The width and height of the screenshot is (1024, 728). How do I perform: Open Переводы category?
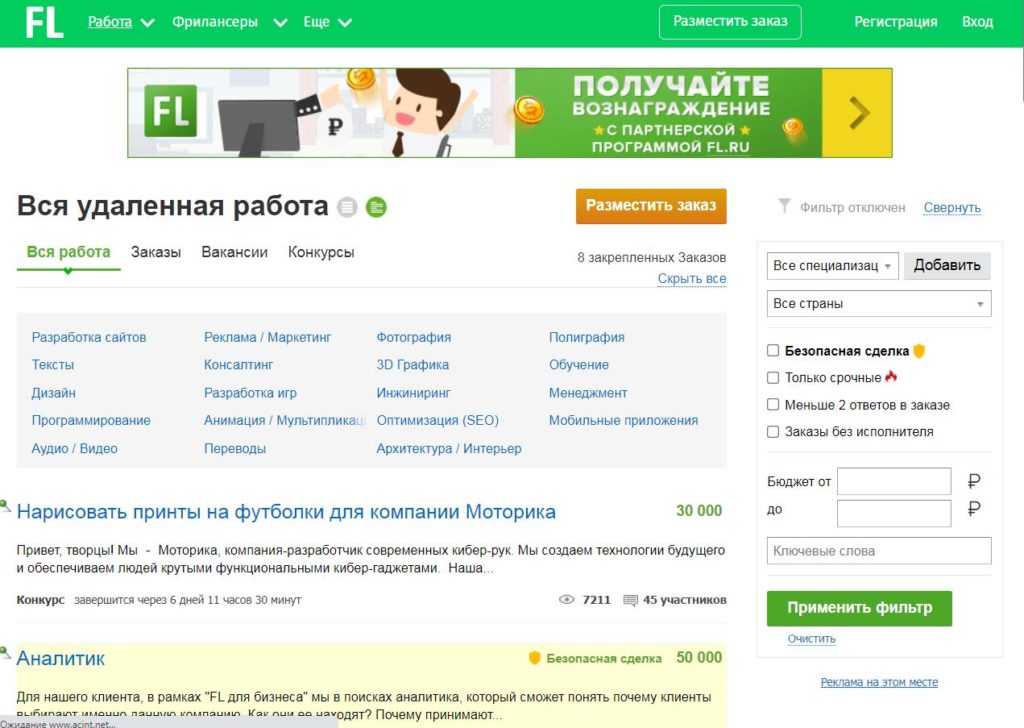pos(235,449)
